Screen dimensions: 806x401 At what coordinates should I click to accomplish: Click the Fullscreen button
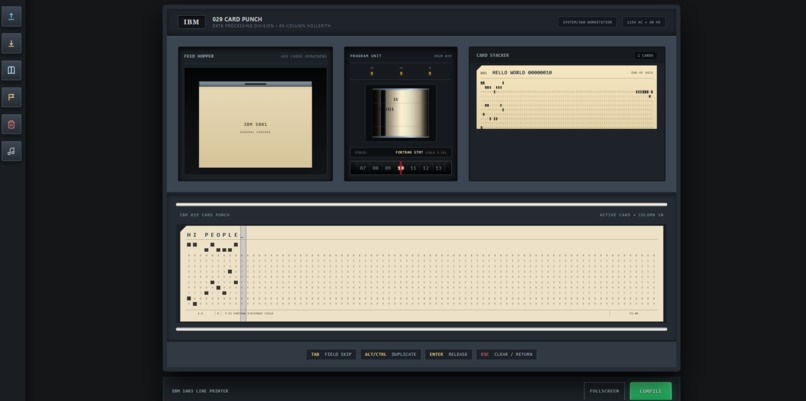coord(604,391)
